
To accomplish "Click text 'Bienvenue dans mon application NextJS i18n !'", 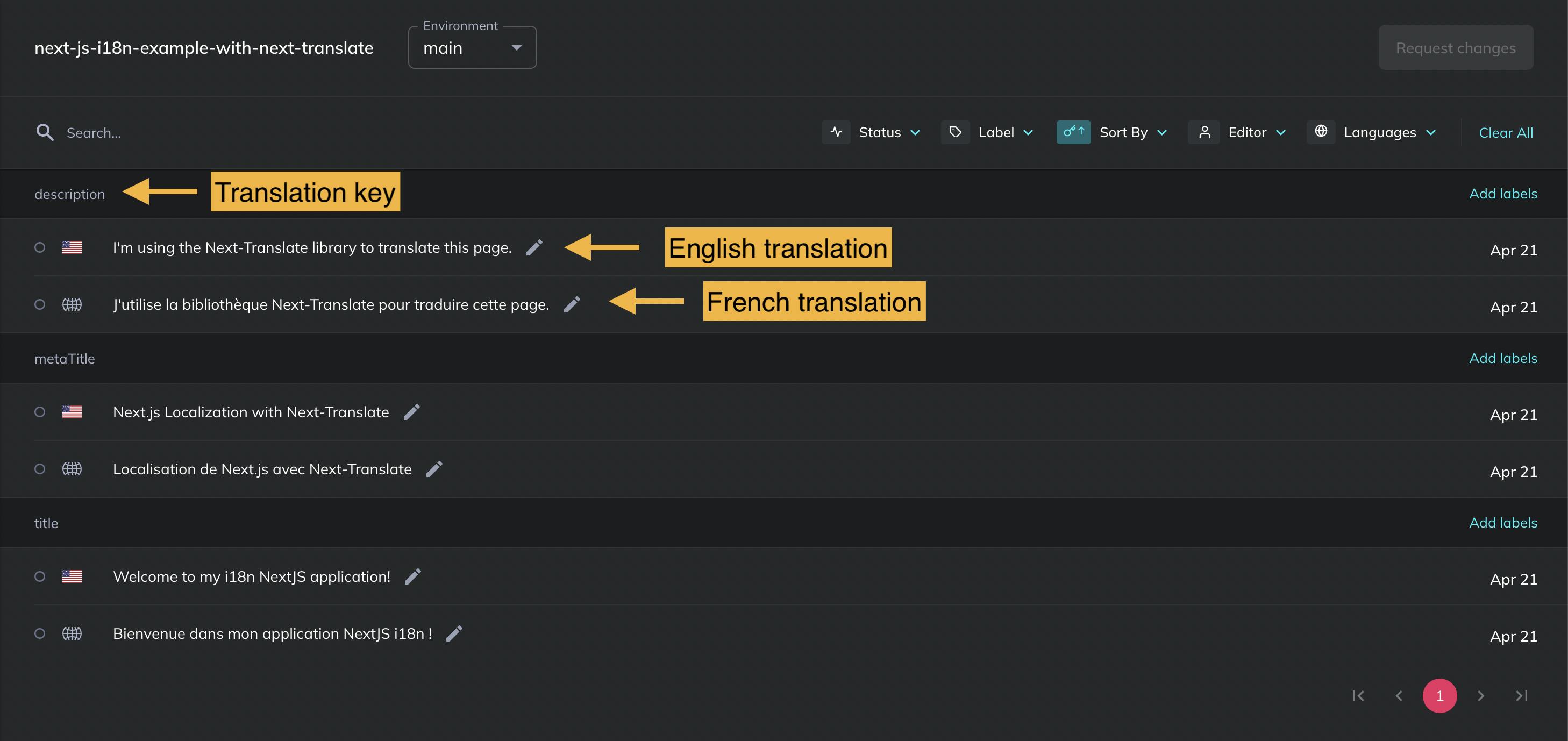I will point(273,634).
